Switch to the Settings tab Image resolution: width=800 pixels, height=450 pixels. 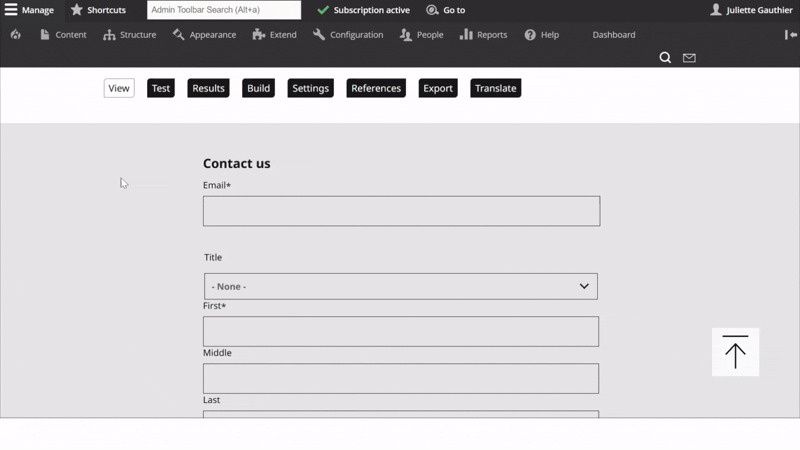click(310, 88)
